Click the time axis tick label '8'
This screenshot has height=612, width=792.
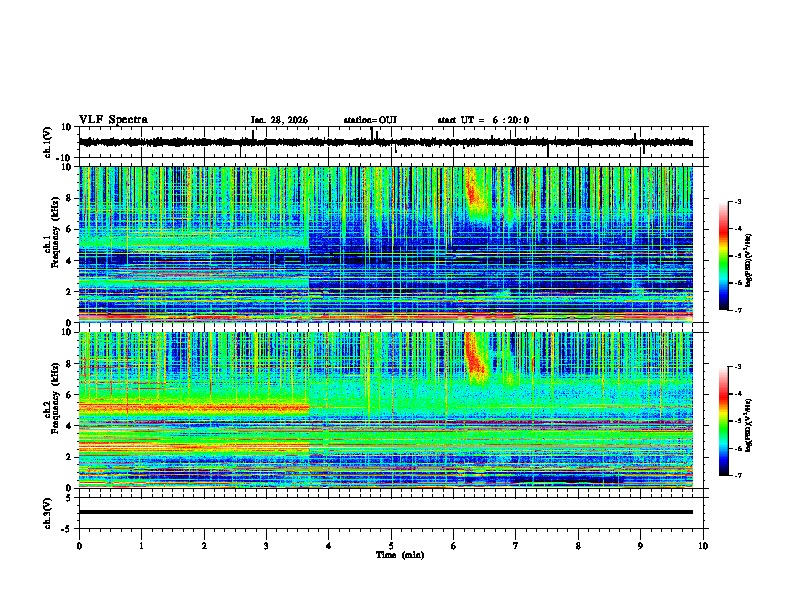[x=578, y=546]
